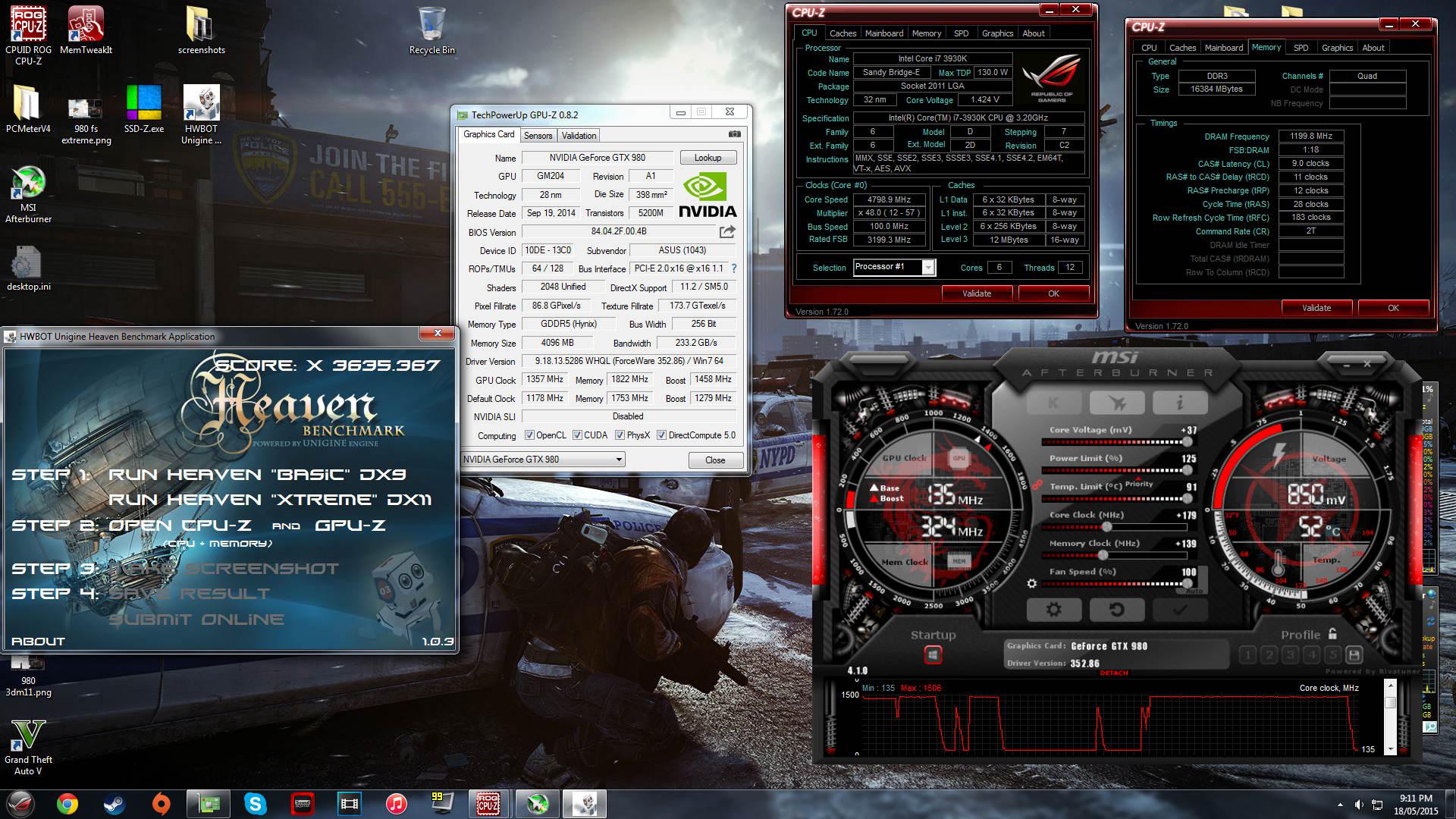Toggle the fan speed Auto button
This screenshot has height=819, width=1456.
pyautogui.click(x=1194, y=591)
